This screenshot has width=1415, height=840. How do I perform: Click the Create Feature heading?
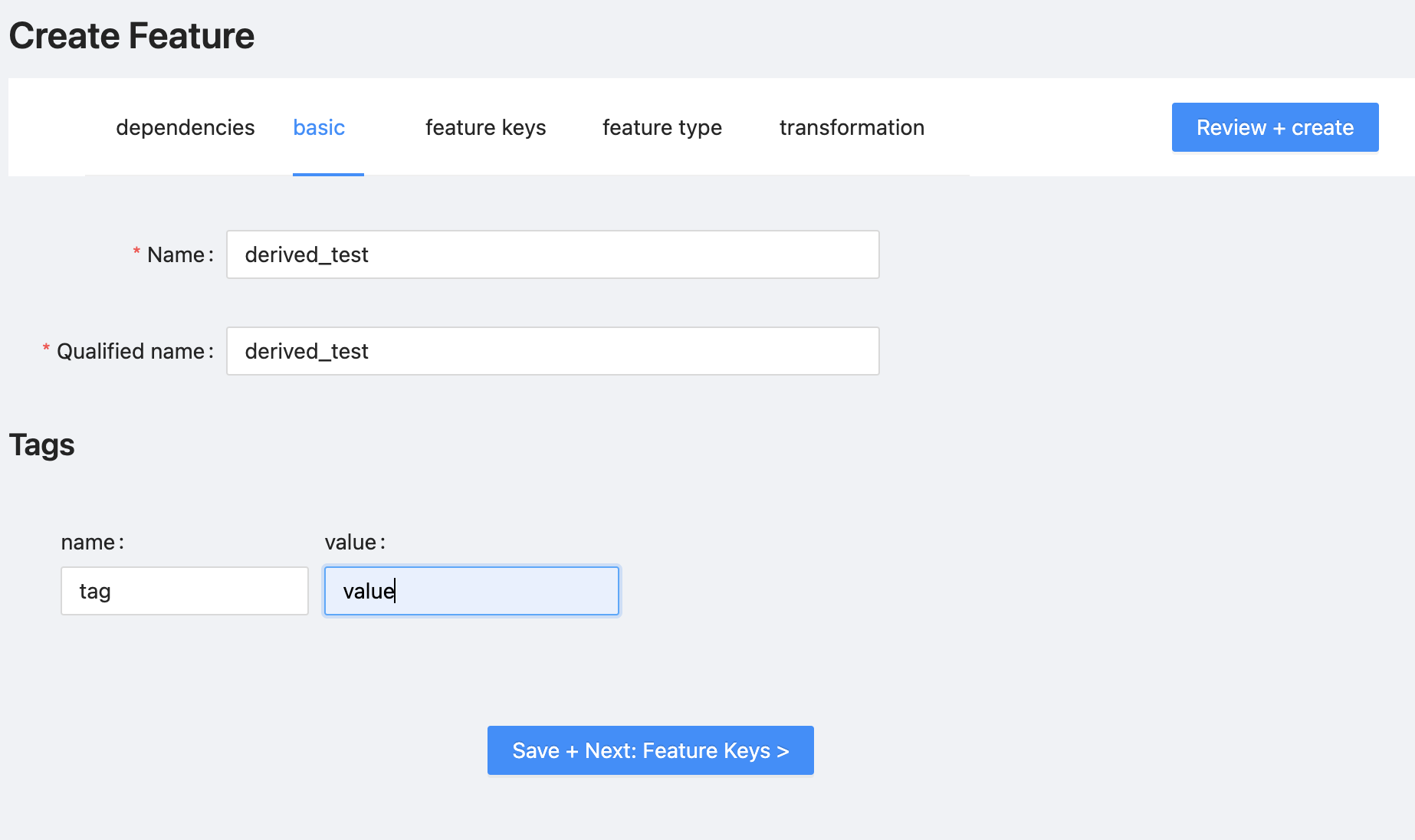(132, 36)
